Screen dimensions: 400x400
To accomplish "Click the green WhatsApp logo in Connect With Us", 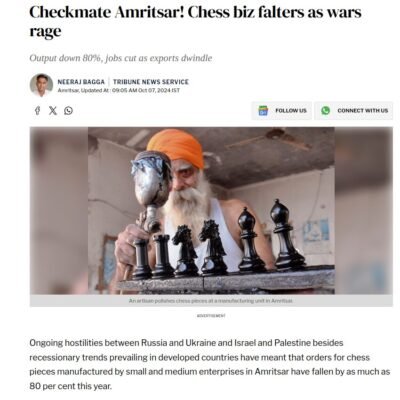I will click(x=325, y=111).
